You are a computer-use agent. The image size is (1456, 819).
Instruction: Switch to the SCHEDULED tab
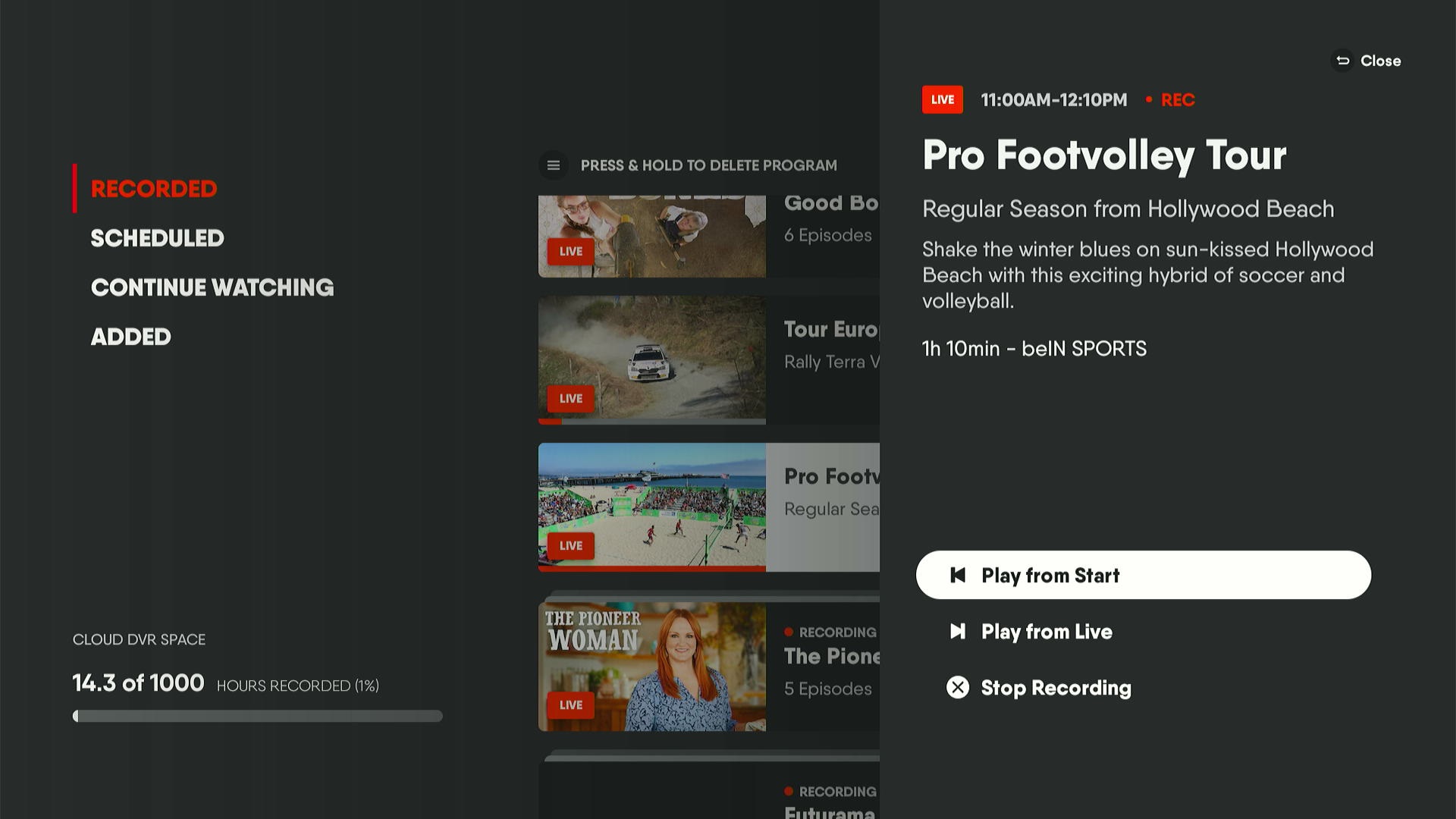click(157, 237)
